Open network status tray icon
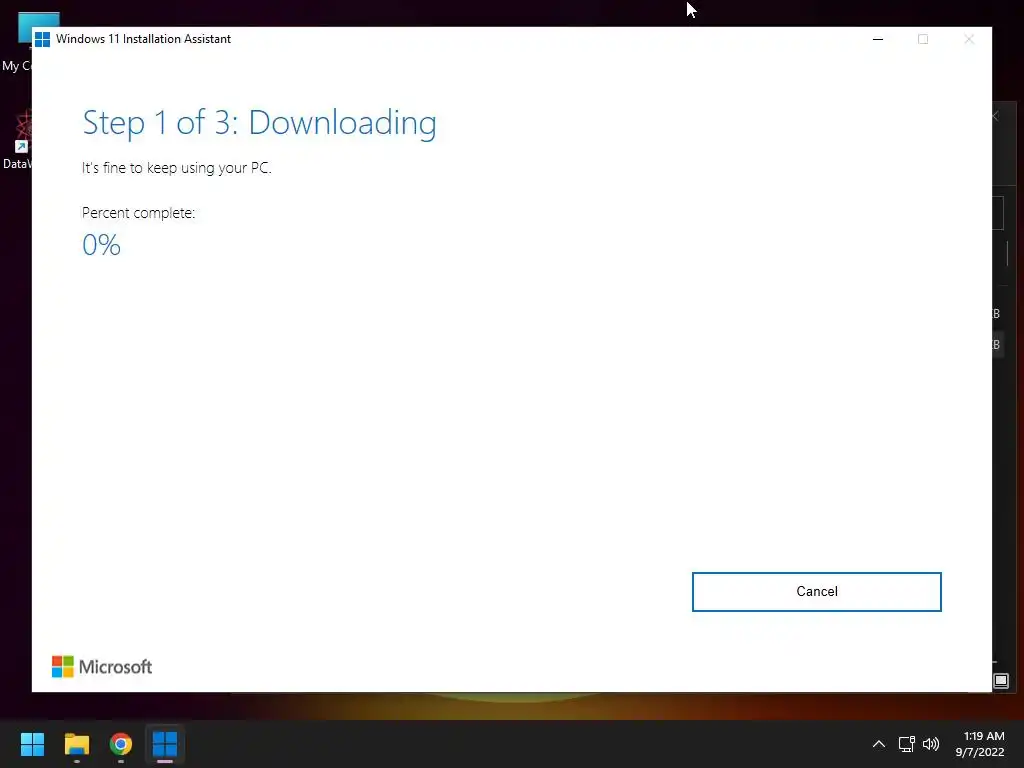This screenshot has height=768, width=1024. point(906,744)
